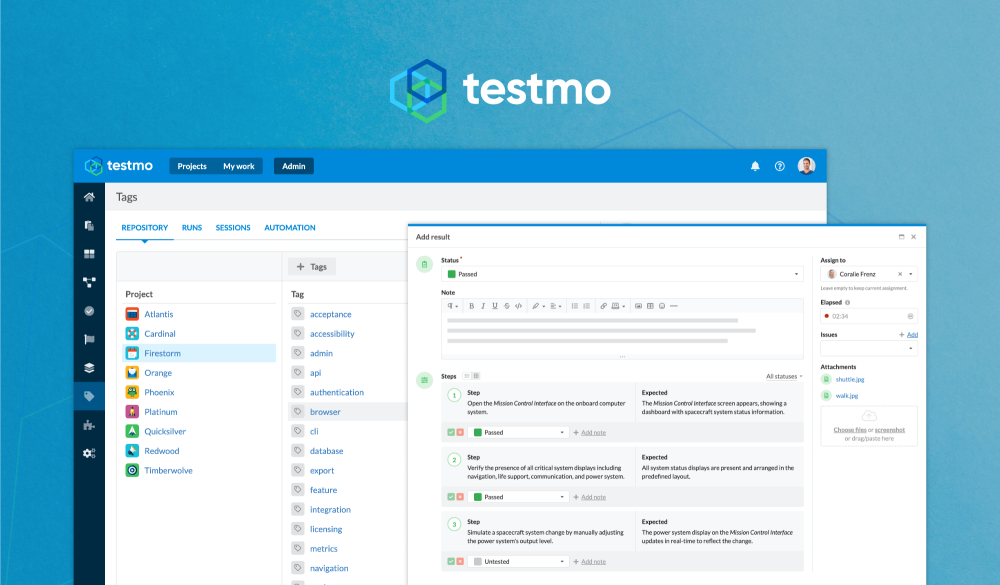Open the shuttle.jpg attachment
The width and height of the screenshot is (1000, 585).
[850, 380]
